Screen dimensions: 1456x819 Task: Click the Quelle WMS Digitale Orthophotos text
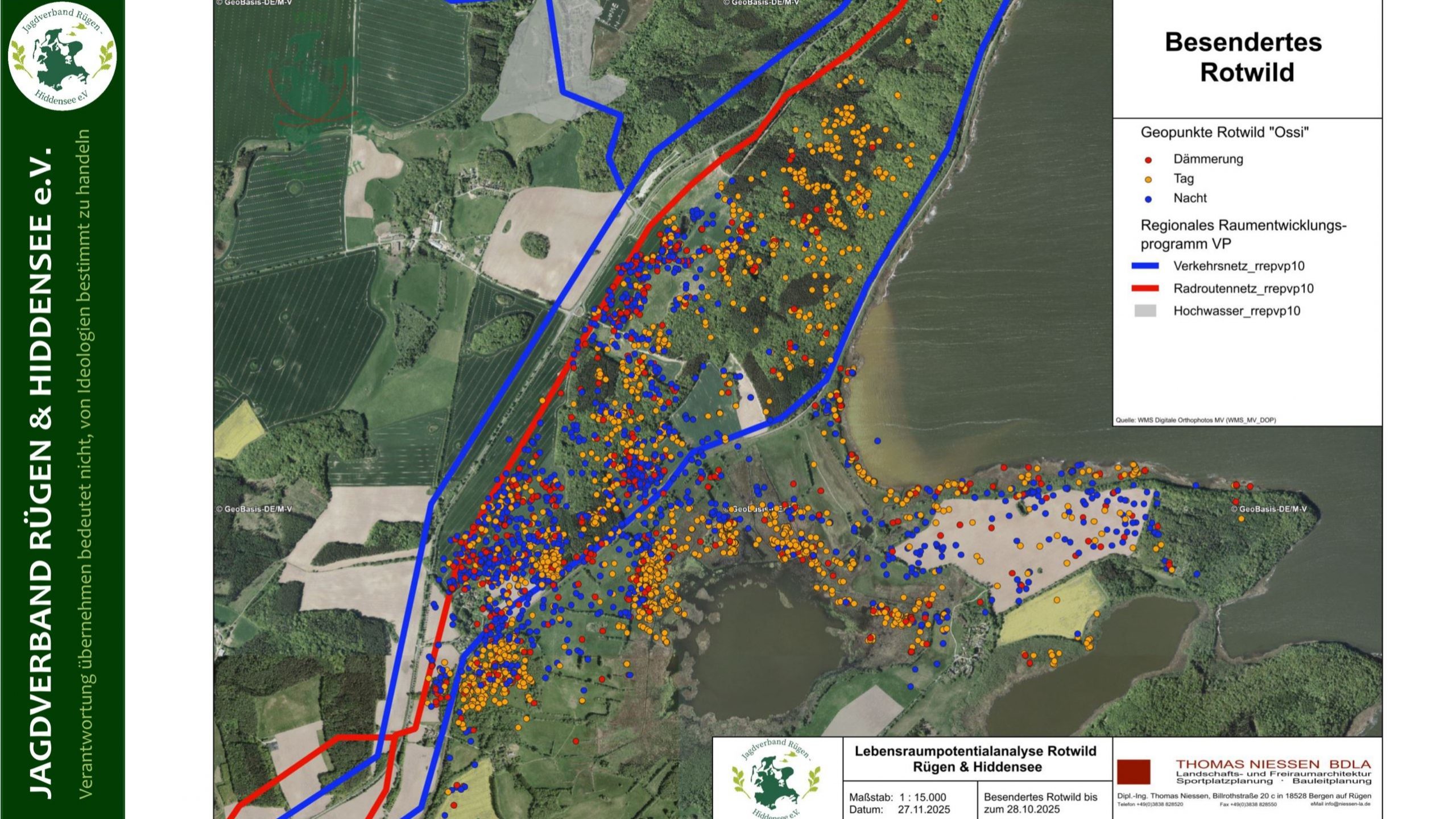(x=1196, y=420)
